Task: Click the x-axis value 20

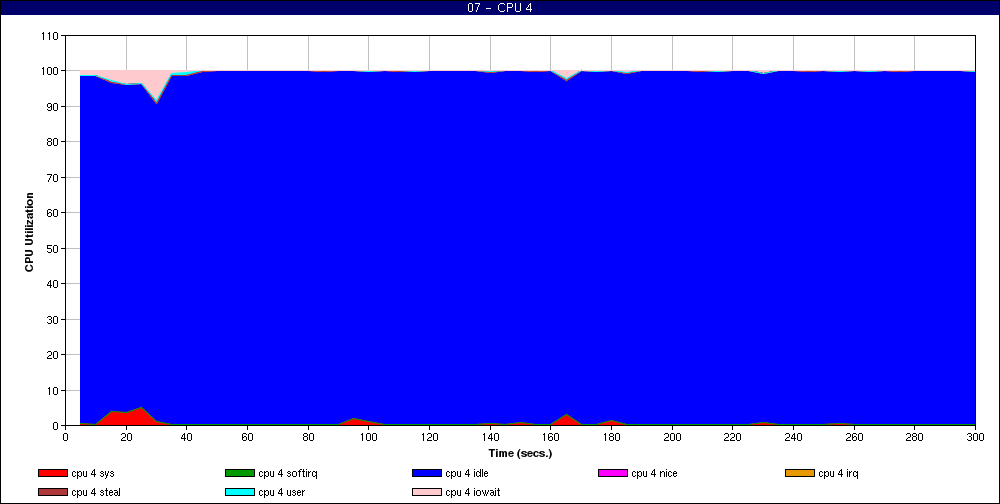Action: click(x=126, y=437)
